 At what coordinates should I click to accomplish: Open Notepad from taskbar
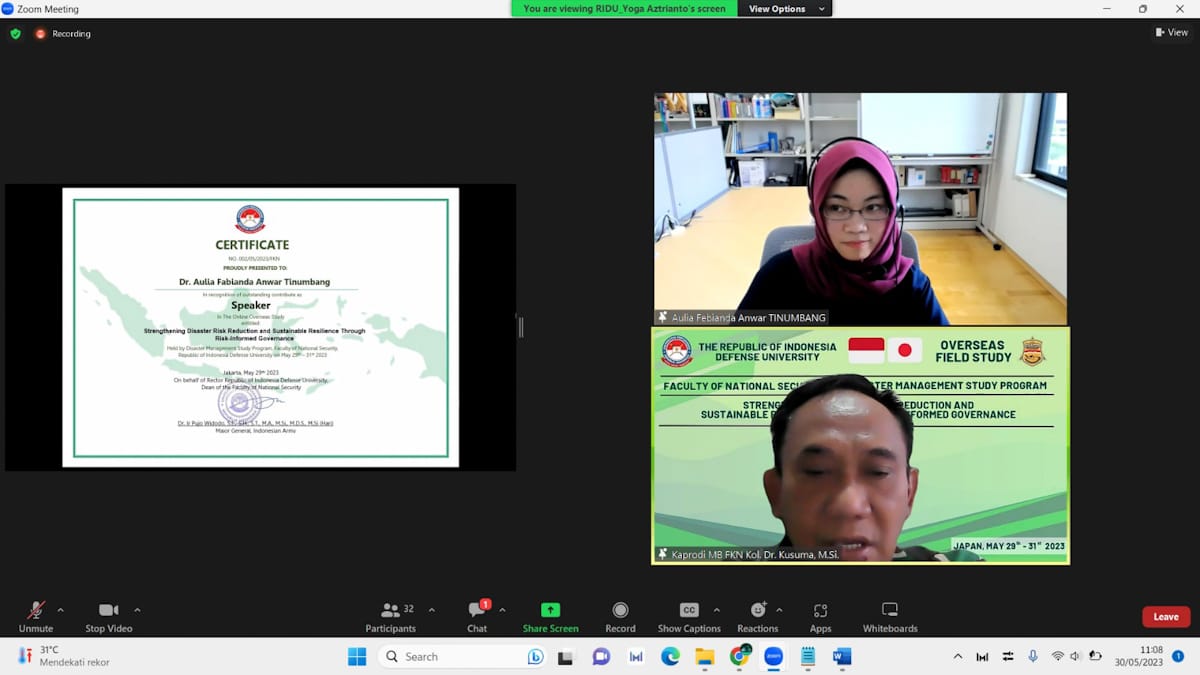808,656
